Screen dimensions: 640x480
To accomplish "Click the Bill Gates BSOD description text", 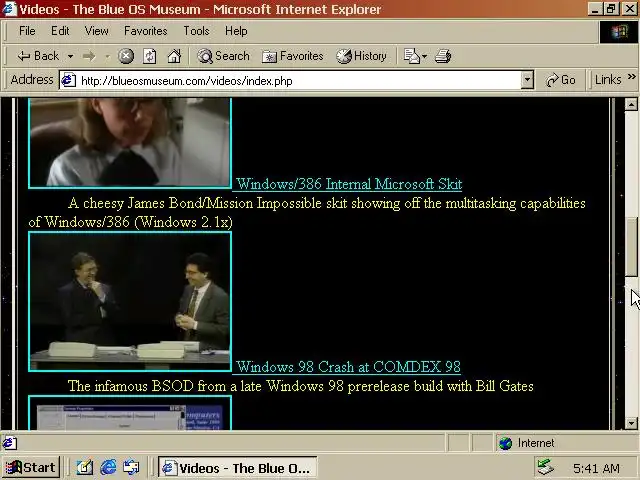I will coord(301,386).
